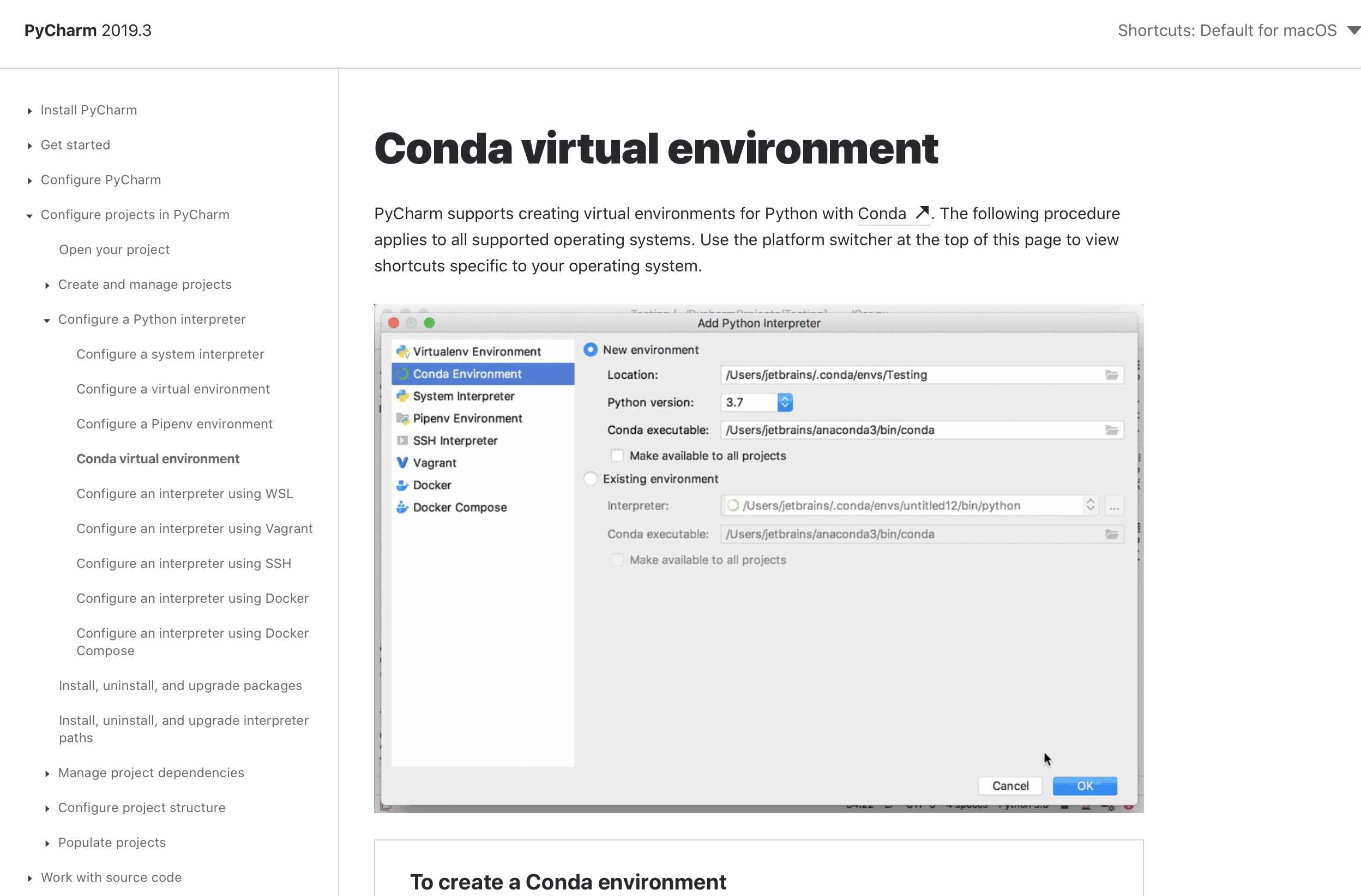Select Docker in the interpreter list

tap(483, 485)
